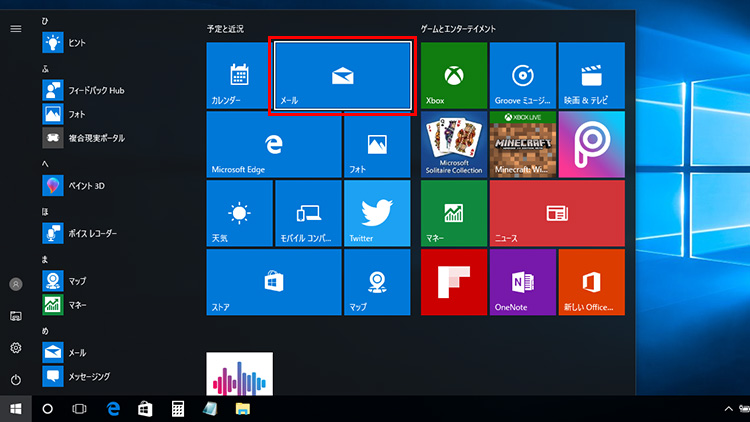Open the メール (Mail) tile
Screen dimensions: 750x422
(x=342, y=75)
